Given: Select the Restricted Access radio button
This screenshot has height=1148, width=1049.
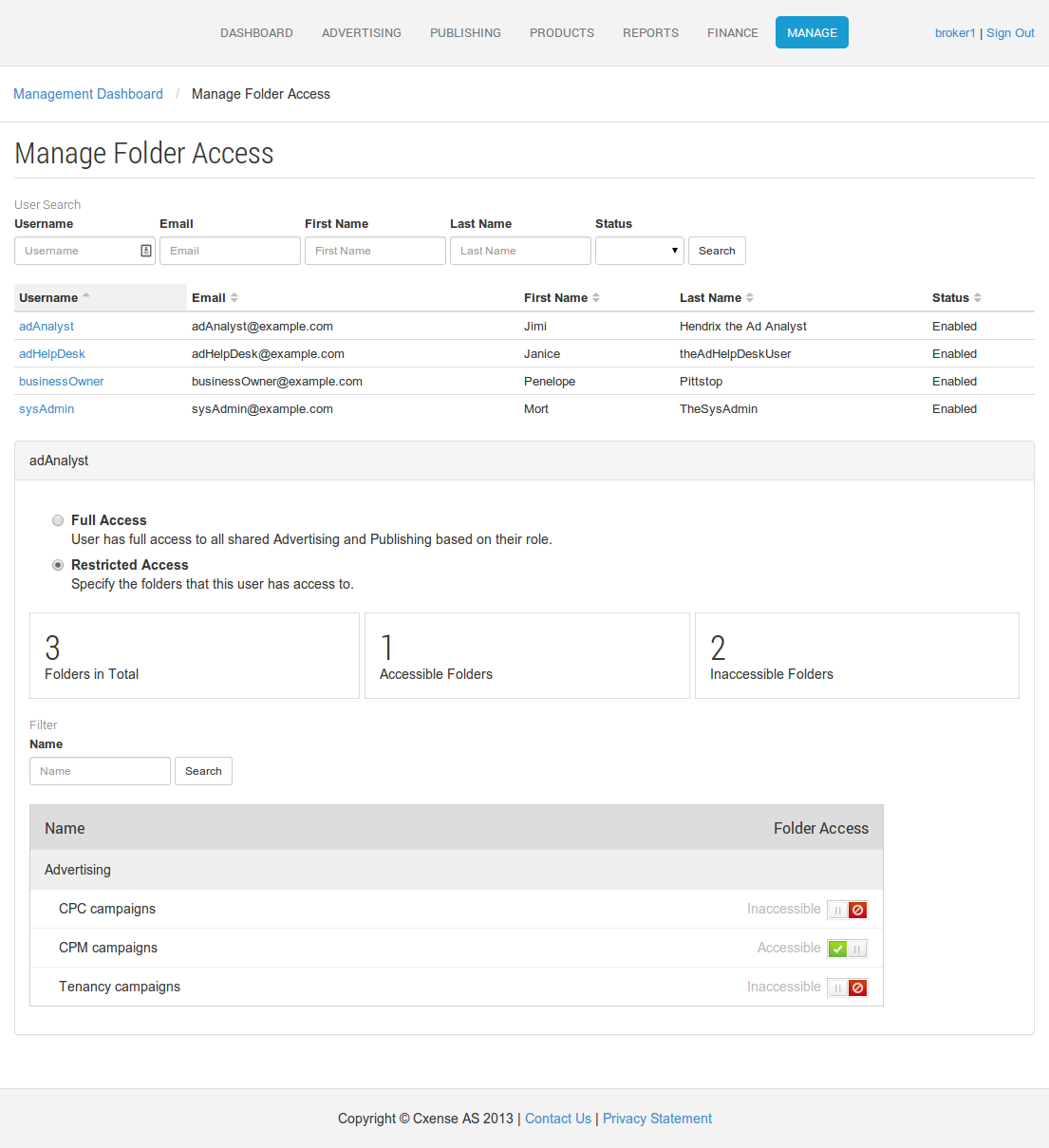Looking at the screenshot, I should (x=58, y=565).
